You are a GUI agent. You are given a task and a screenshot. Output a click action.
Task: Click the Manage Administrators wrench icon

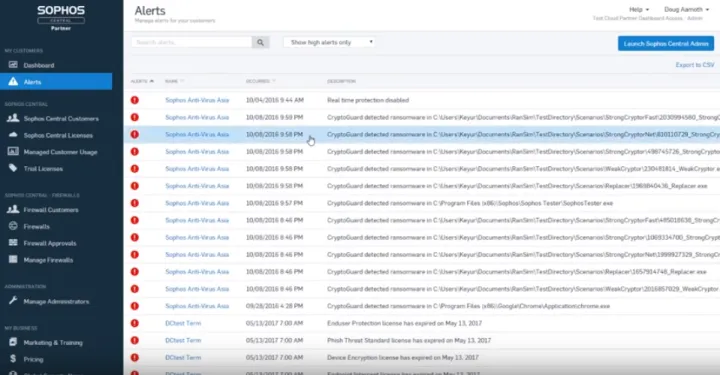(13, 301)
